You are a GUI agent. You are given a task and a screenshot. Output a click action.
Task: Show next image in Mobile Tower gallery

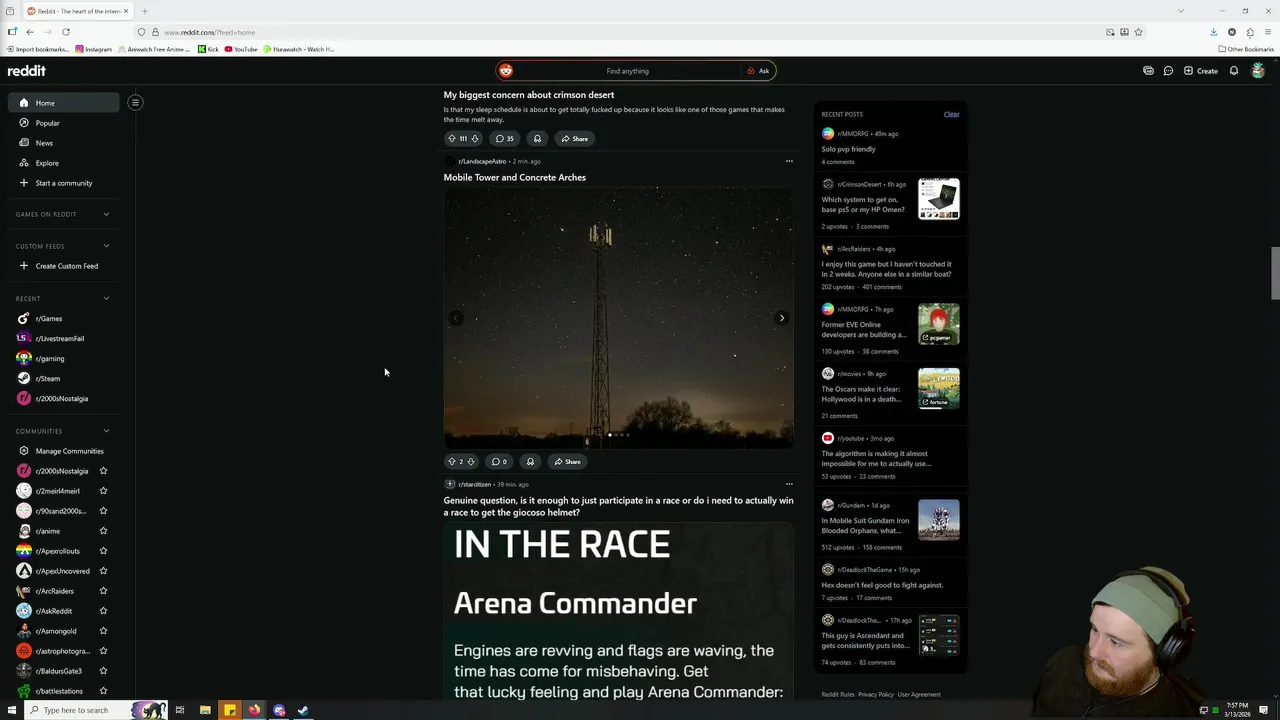coord(782,318)
